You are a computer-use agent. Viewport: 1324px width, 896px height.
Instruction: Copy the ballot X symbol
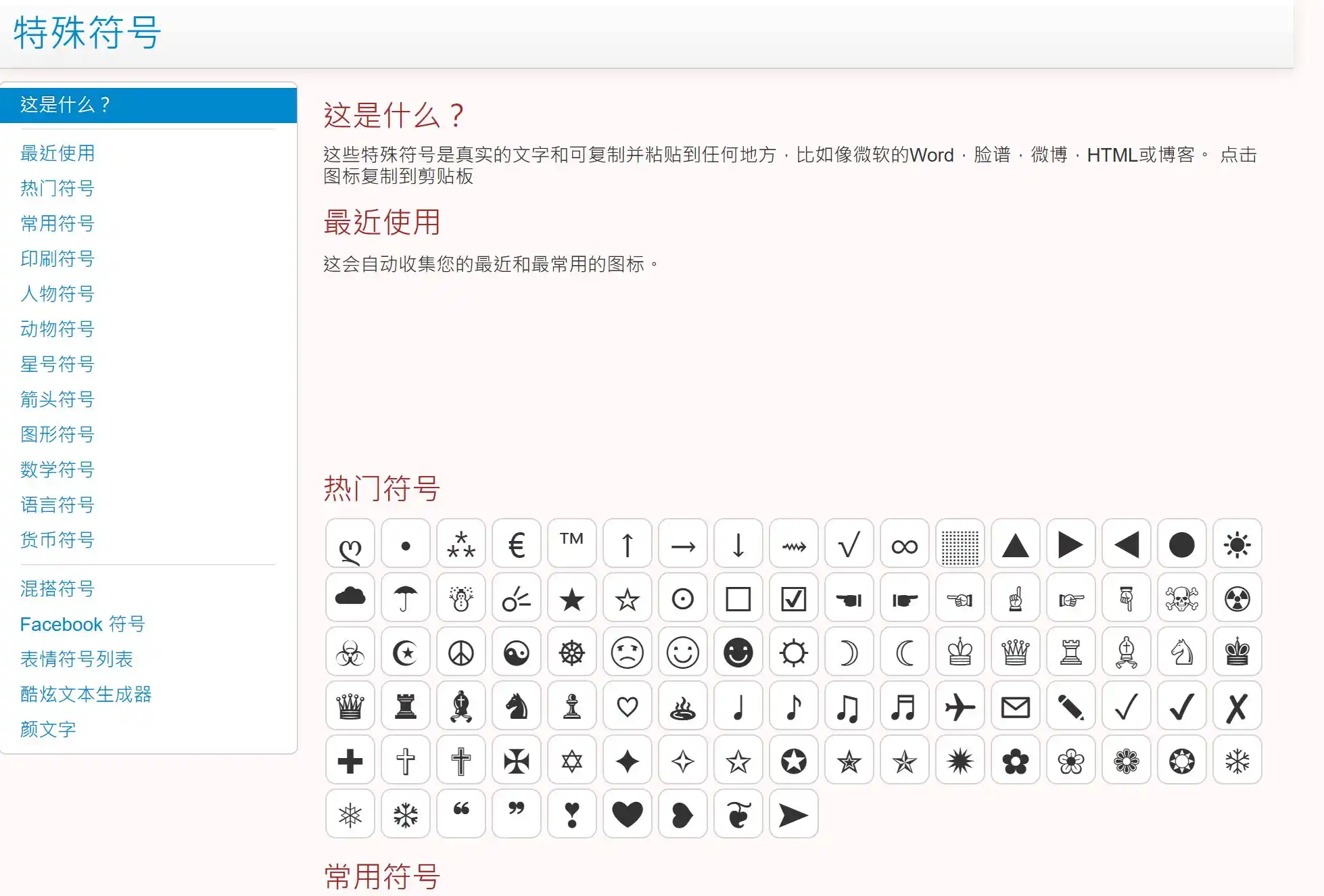click(x=1237, y=706)
